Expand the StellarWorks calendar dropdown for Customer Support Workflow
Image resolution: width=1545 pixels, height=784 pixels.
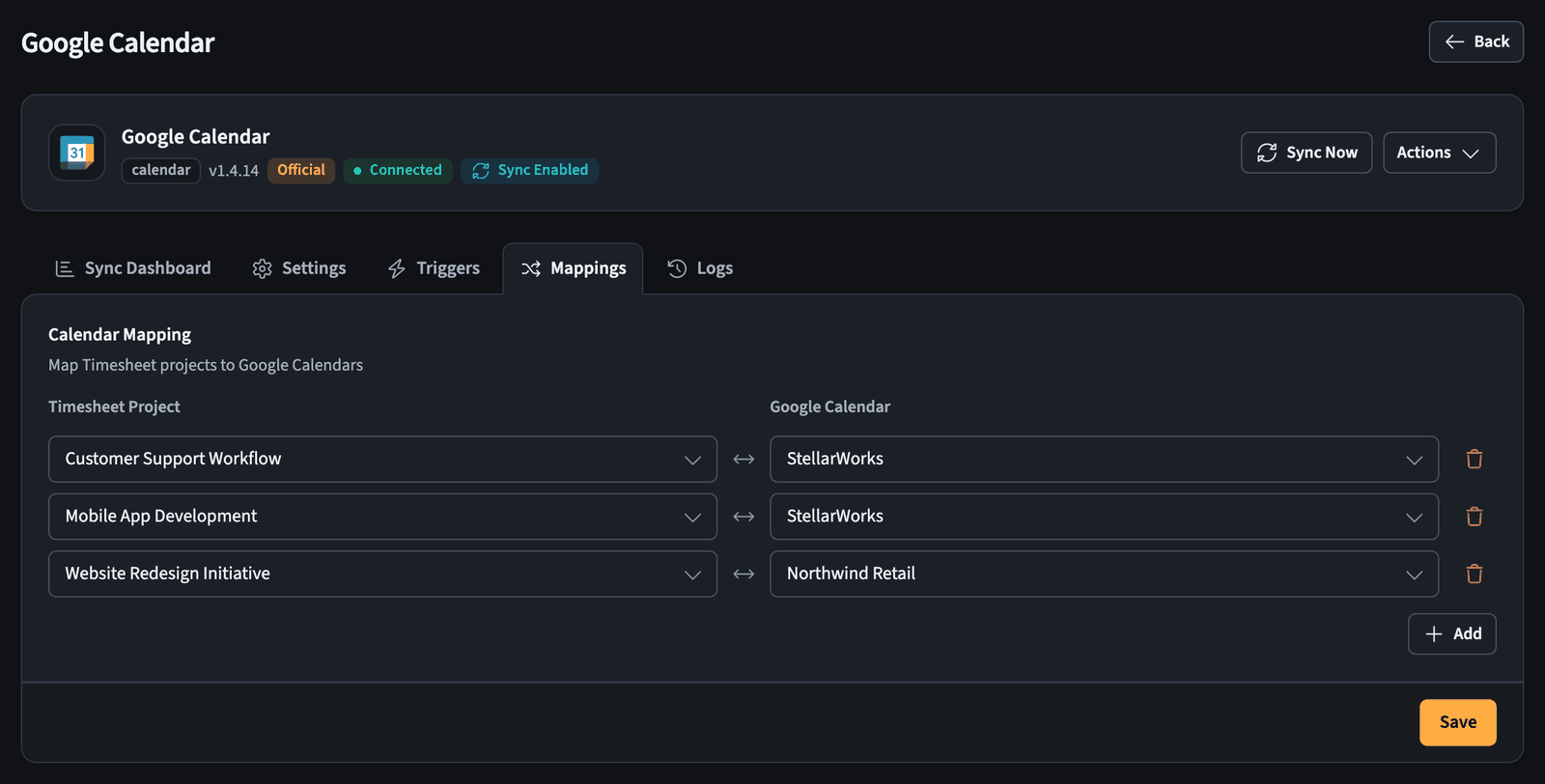tap(1104, 460)
